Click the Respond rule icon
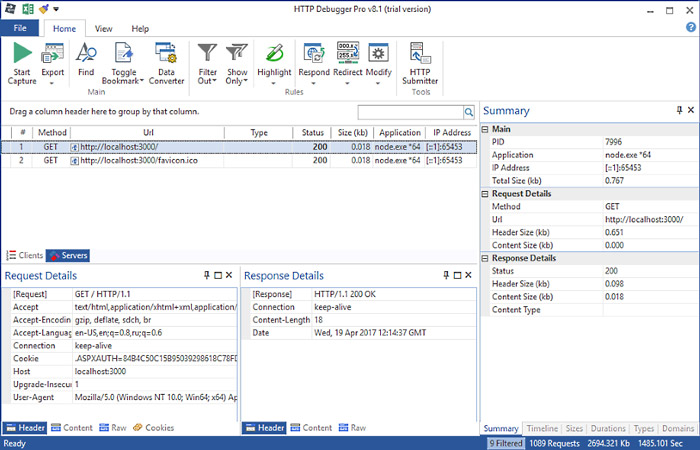Viewport: 700px width, 450px height. click(314, 53)
